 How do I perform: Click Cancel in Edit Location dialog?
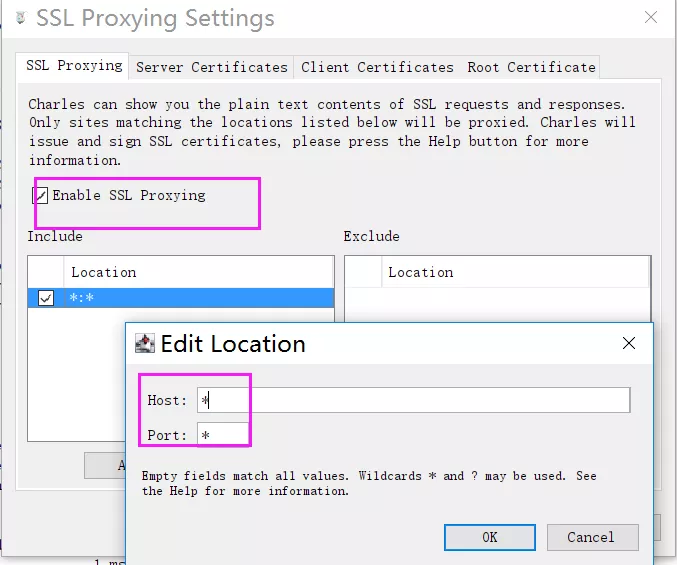(592, 537)
